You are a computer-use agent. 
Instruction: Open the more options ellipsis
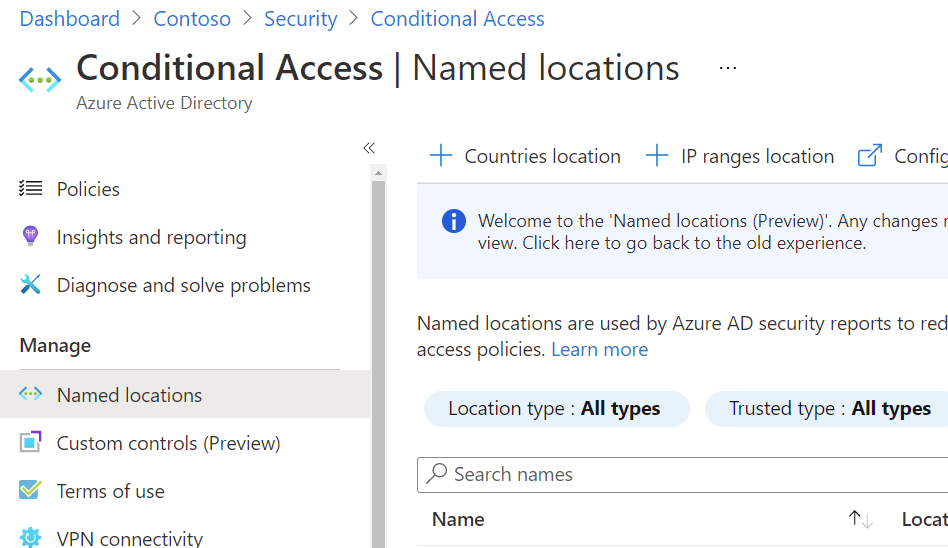point(727,68)
